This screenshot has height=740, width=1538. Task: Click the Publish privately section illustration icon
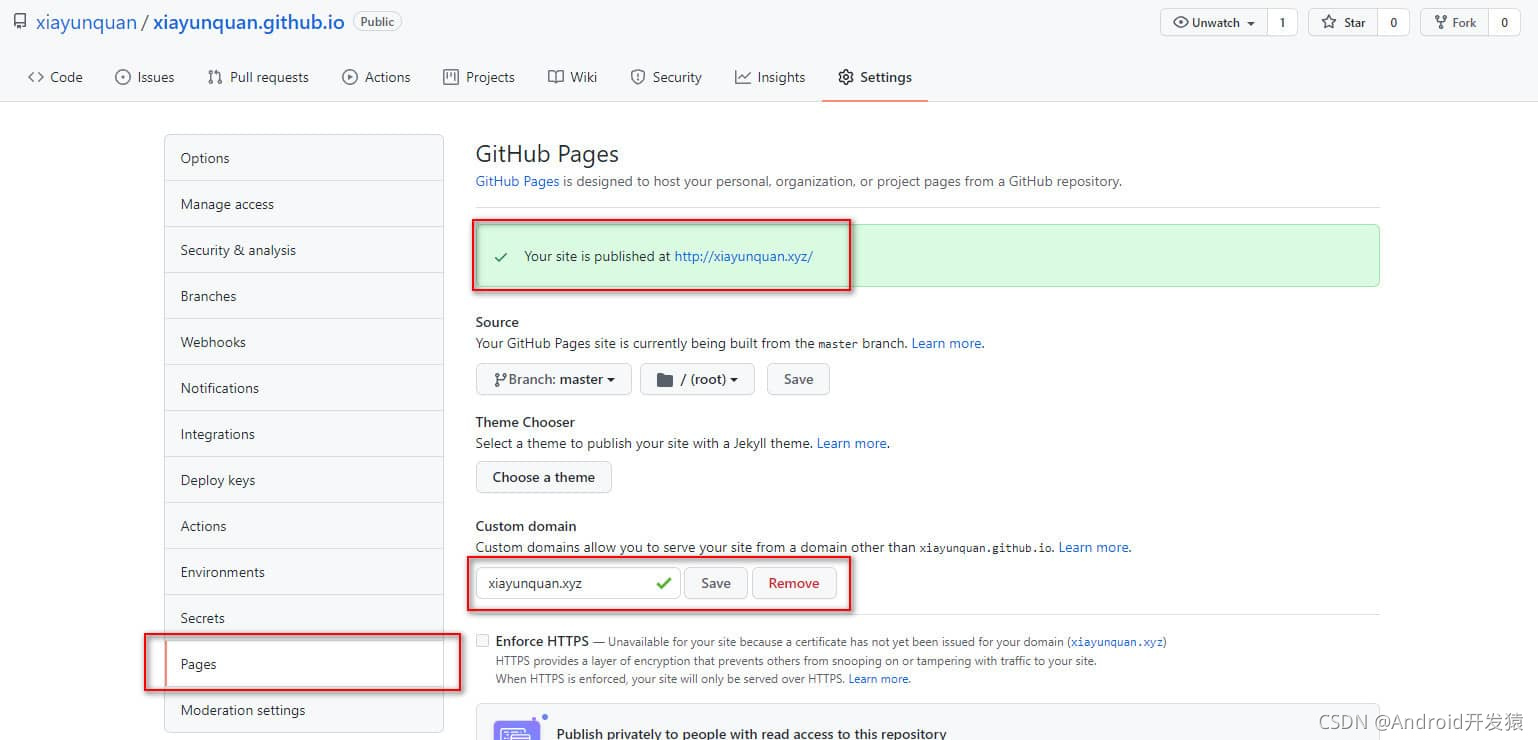point(518,729)
